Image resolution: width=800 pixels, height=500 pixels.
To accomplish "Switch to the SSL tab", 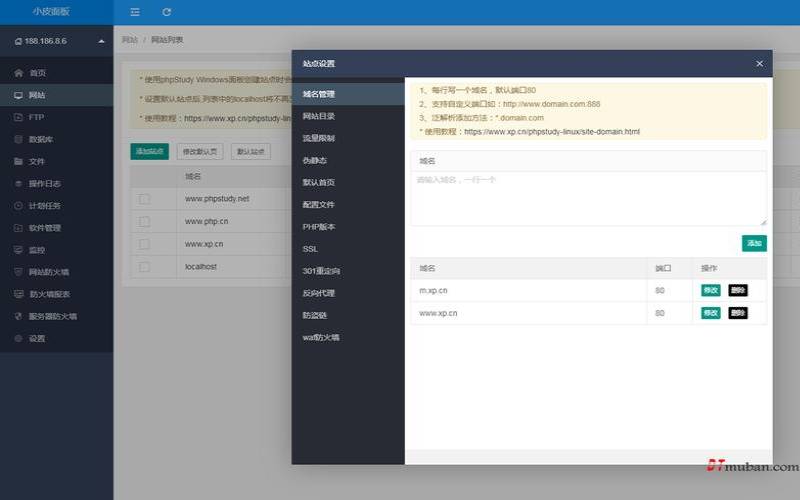I will point(348,249).
